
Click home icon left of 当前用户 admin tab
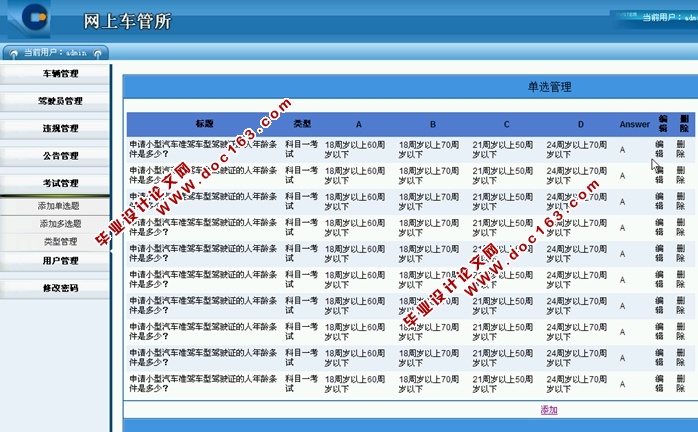14,53
